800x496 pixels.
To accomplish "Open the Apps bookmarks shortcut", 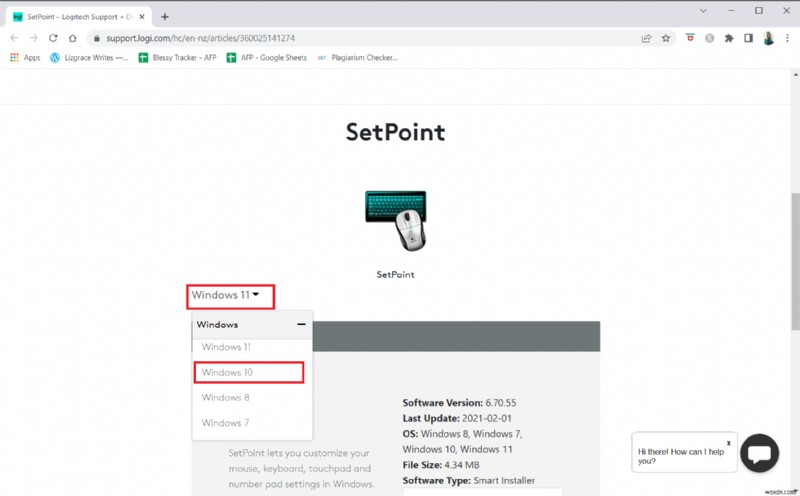I will [25, 58].
